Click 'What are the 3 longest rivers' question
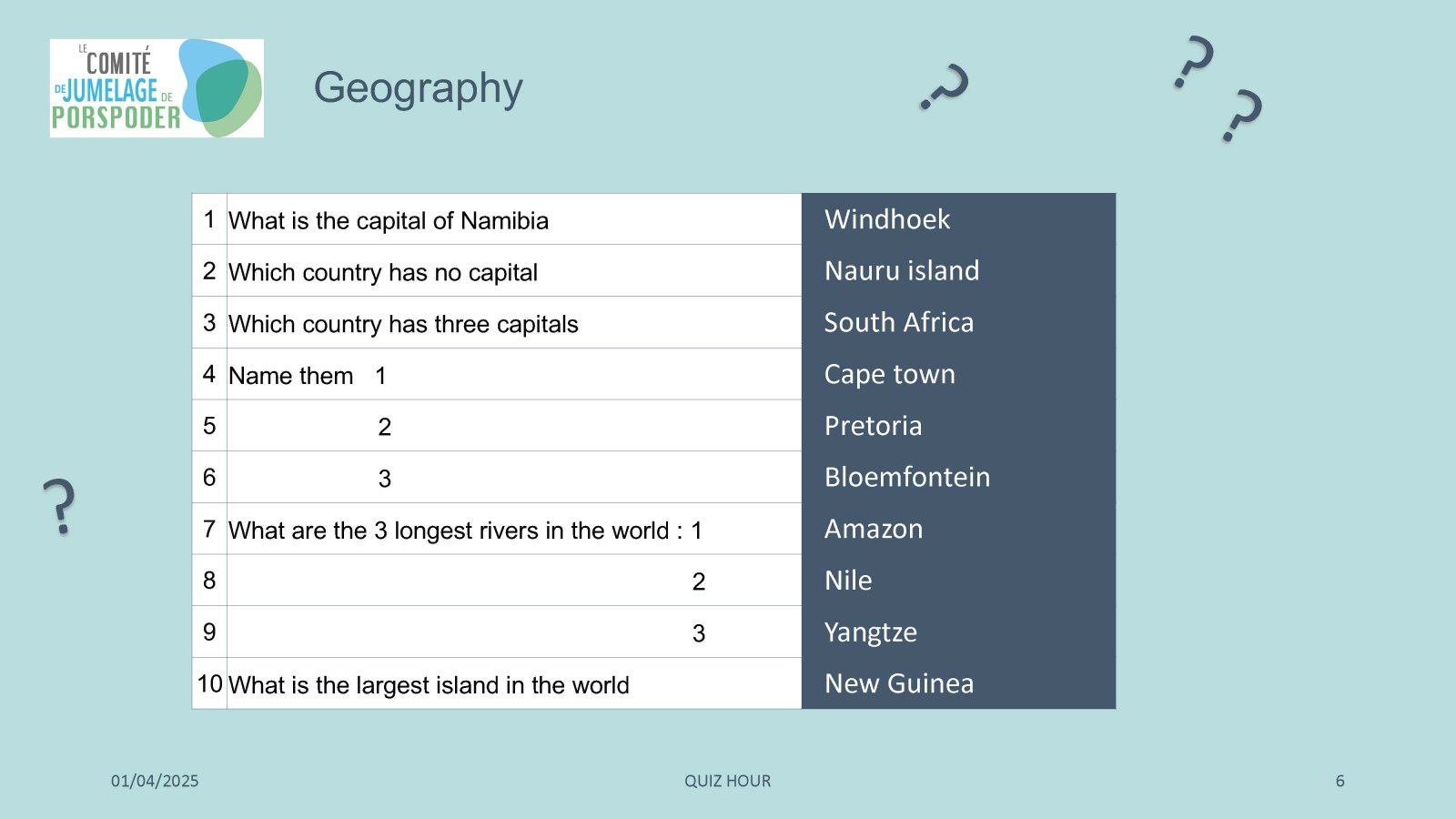This screenshot has width=1456, height=819. [465, 530]
